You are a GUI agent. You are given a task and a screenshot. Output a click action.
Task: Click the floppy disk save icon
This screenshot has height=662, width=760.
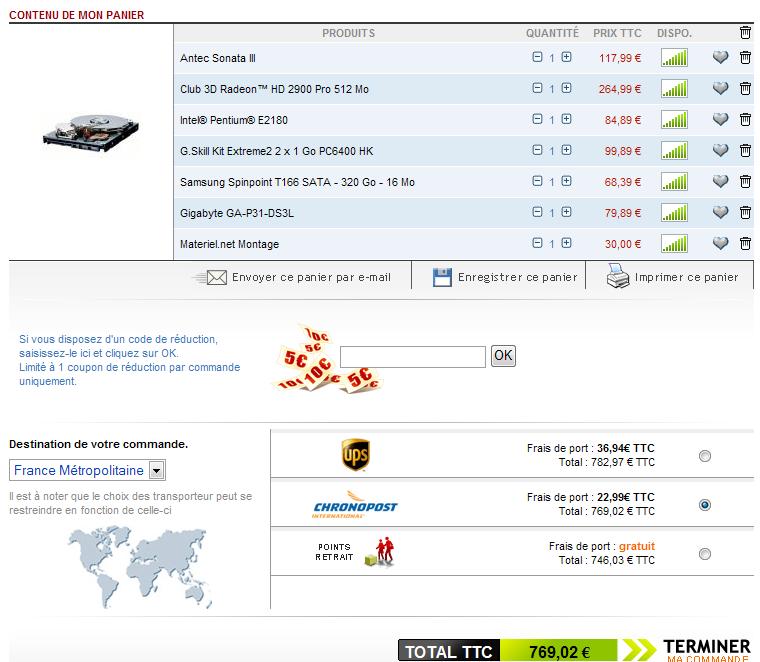point(442,278)
